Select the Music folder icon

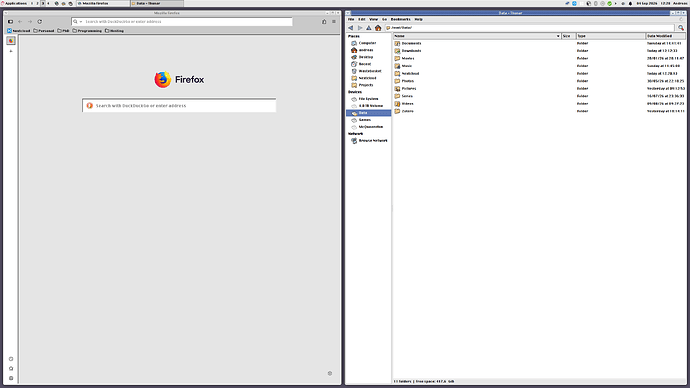pyautogui.click(x=397, y=66)
